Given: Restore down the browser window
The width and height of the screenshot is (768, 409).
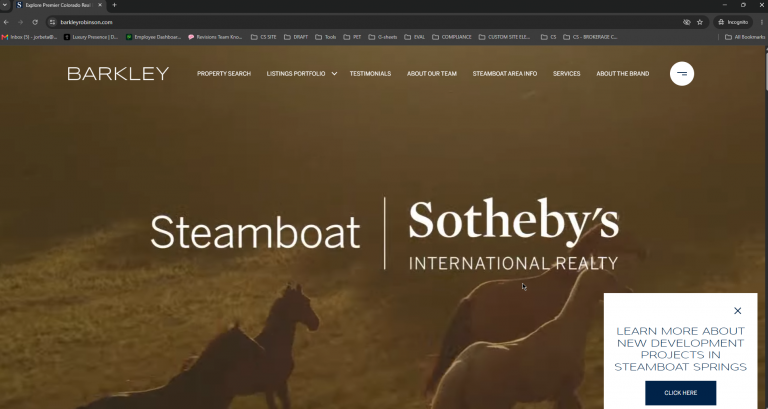Looking at the screenshot, I should (743, 5).
